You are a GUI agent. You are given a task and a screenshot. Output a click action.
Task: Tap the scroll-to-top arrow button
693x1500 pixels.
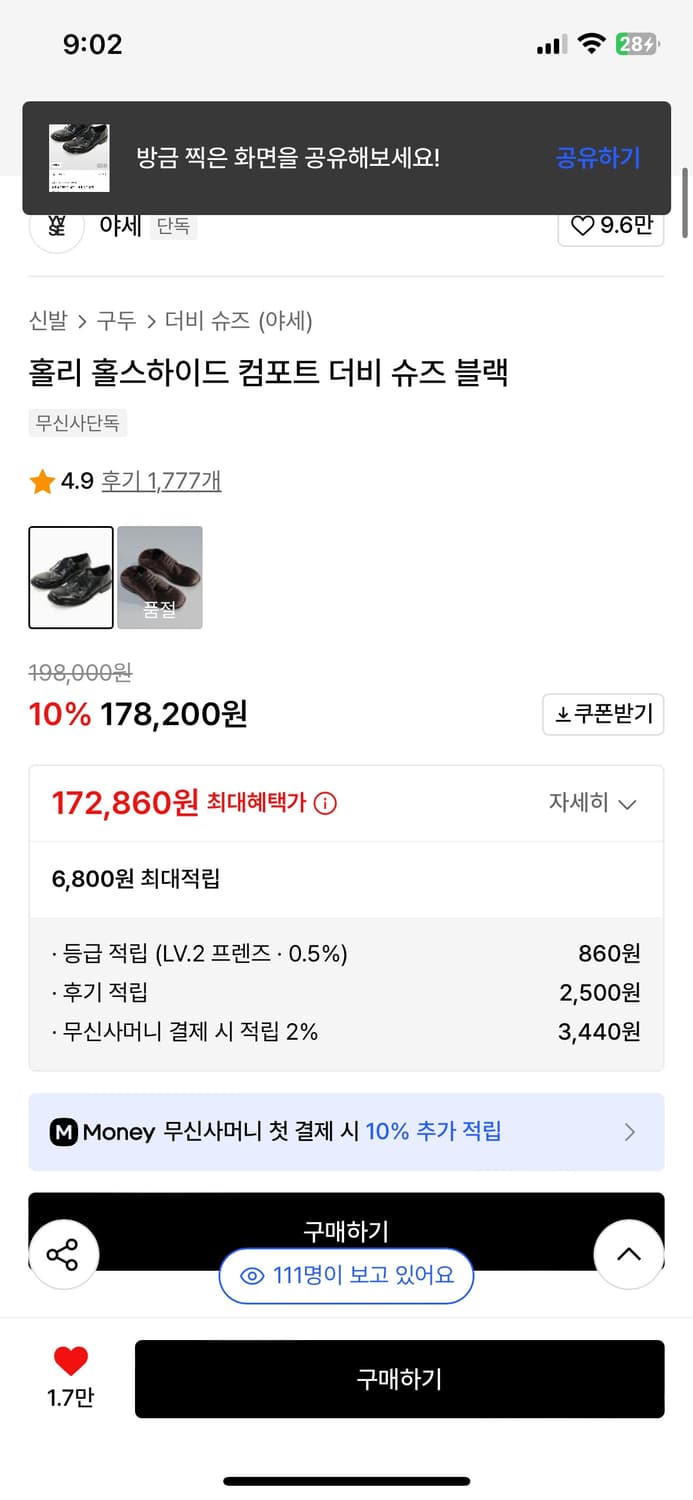pos(628,1254)
